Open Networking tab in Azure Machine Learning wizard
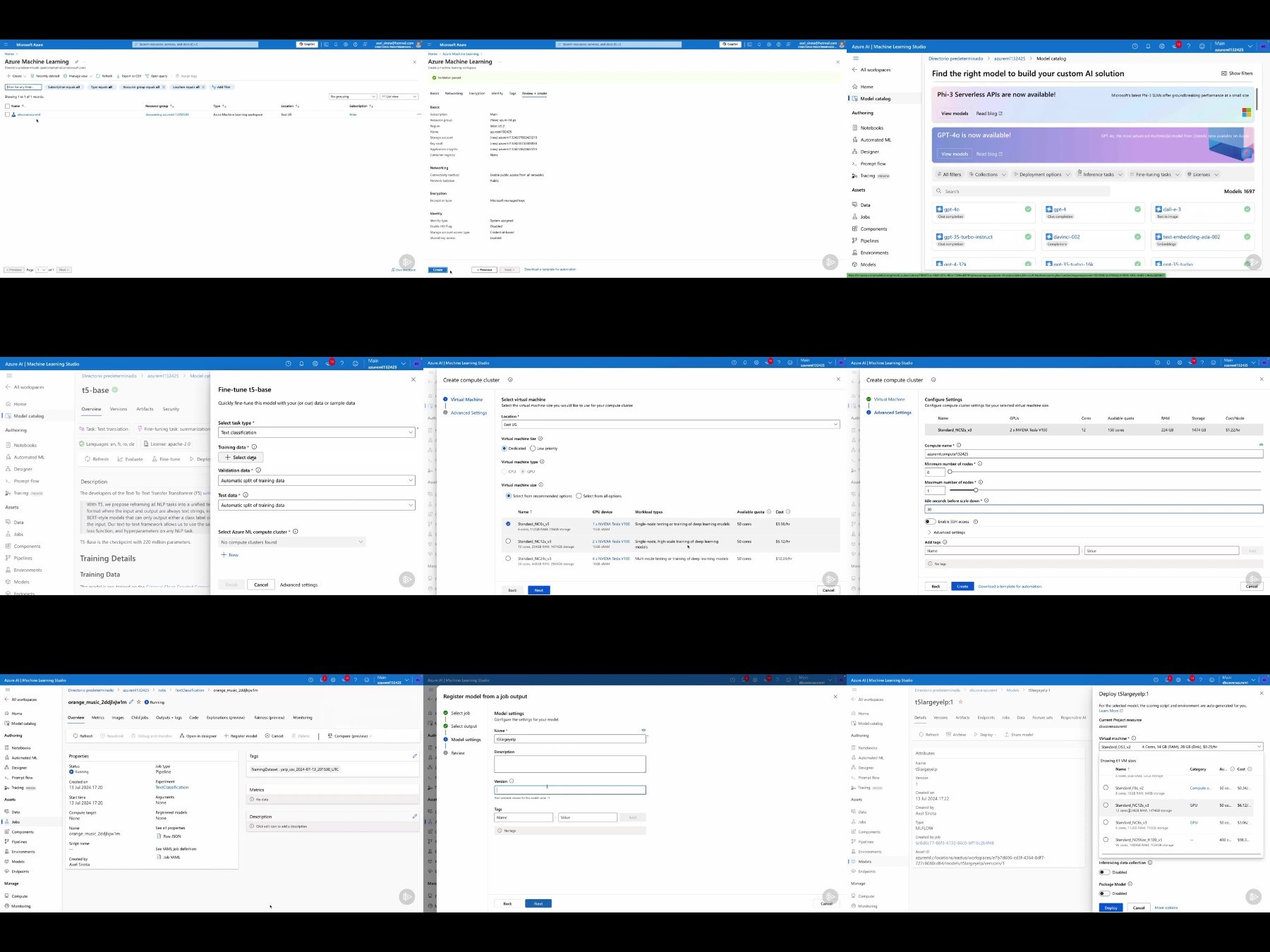This screenshot has width=1270, height=952. click(454, 93)
